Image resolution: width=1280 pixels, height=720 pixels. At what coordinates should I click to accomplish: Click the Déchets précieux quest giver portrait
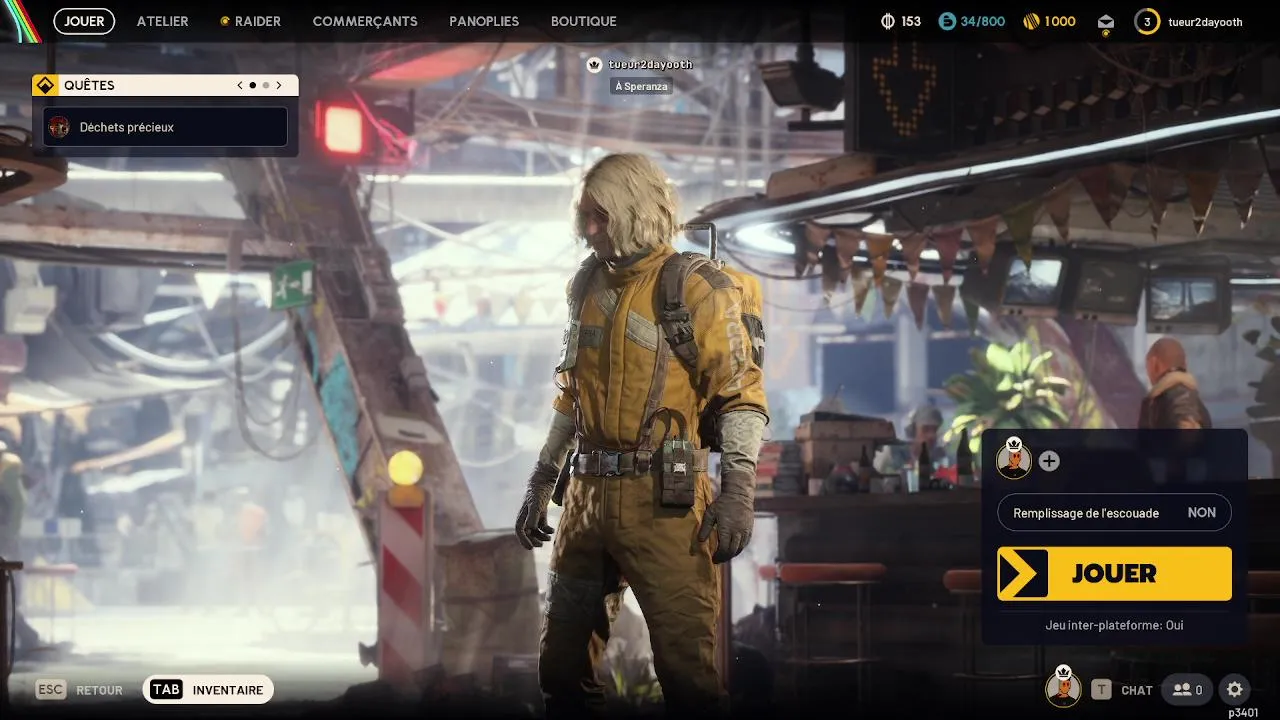59,127
